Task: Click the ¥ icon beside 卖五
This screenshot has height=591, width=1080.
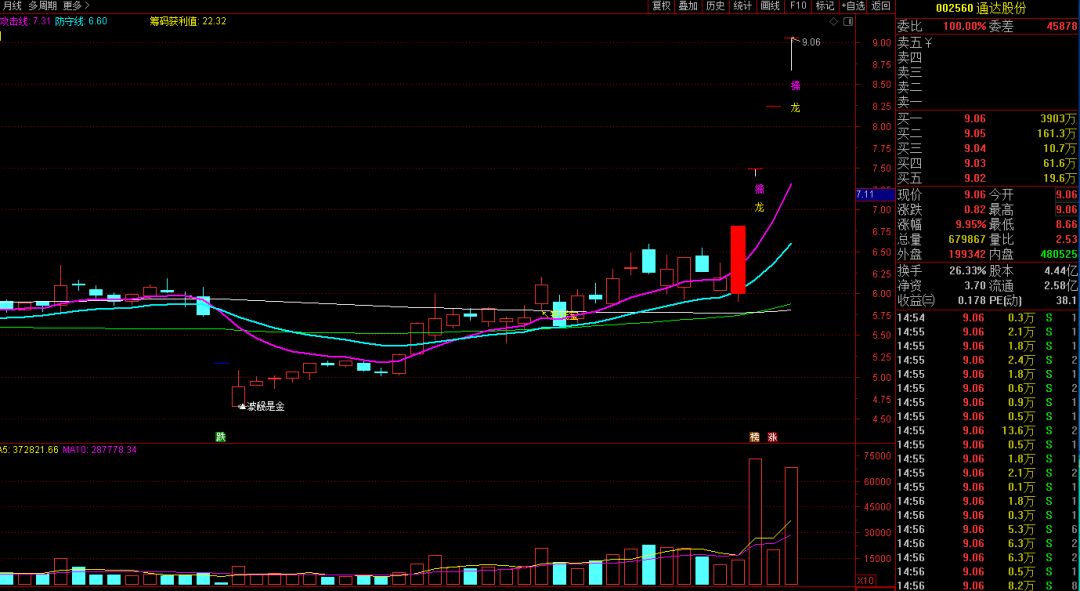Action: (928, 43)
